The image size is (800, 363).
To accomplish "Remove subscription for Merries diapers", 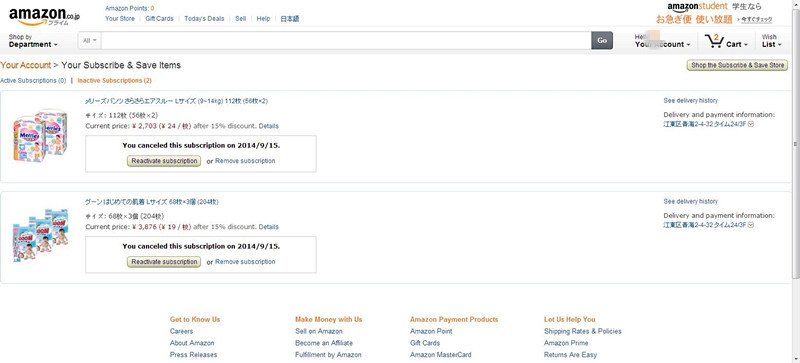I will click(x=245, y=161).
